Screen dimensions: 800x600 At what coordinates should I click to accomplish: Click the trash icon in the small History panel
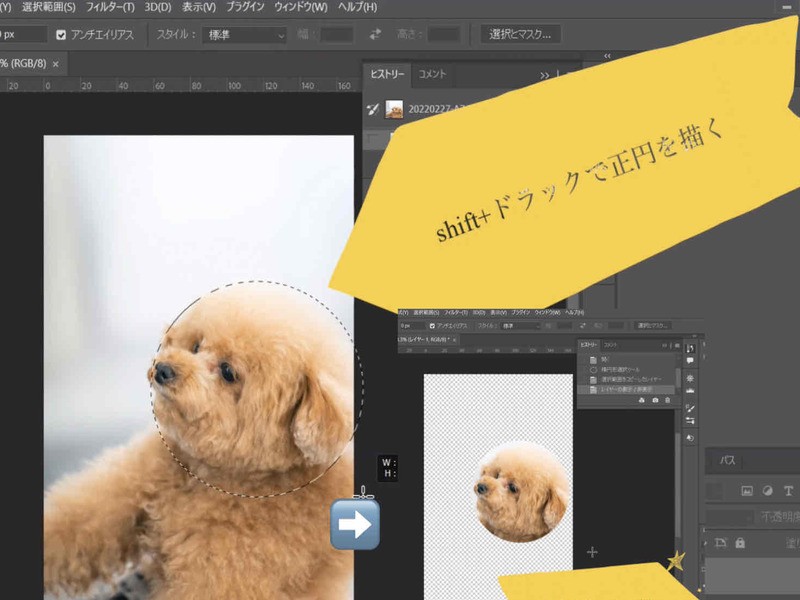[x=668, y=400]
